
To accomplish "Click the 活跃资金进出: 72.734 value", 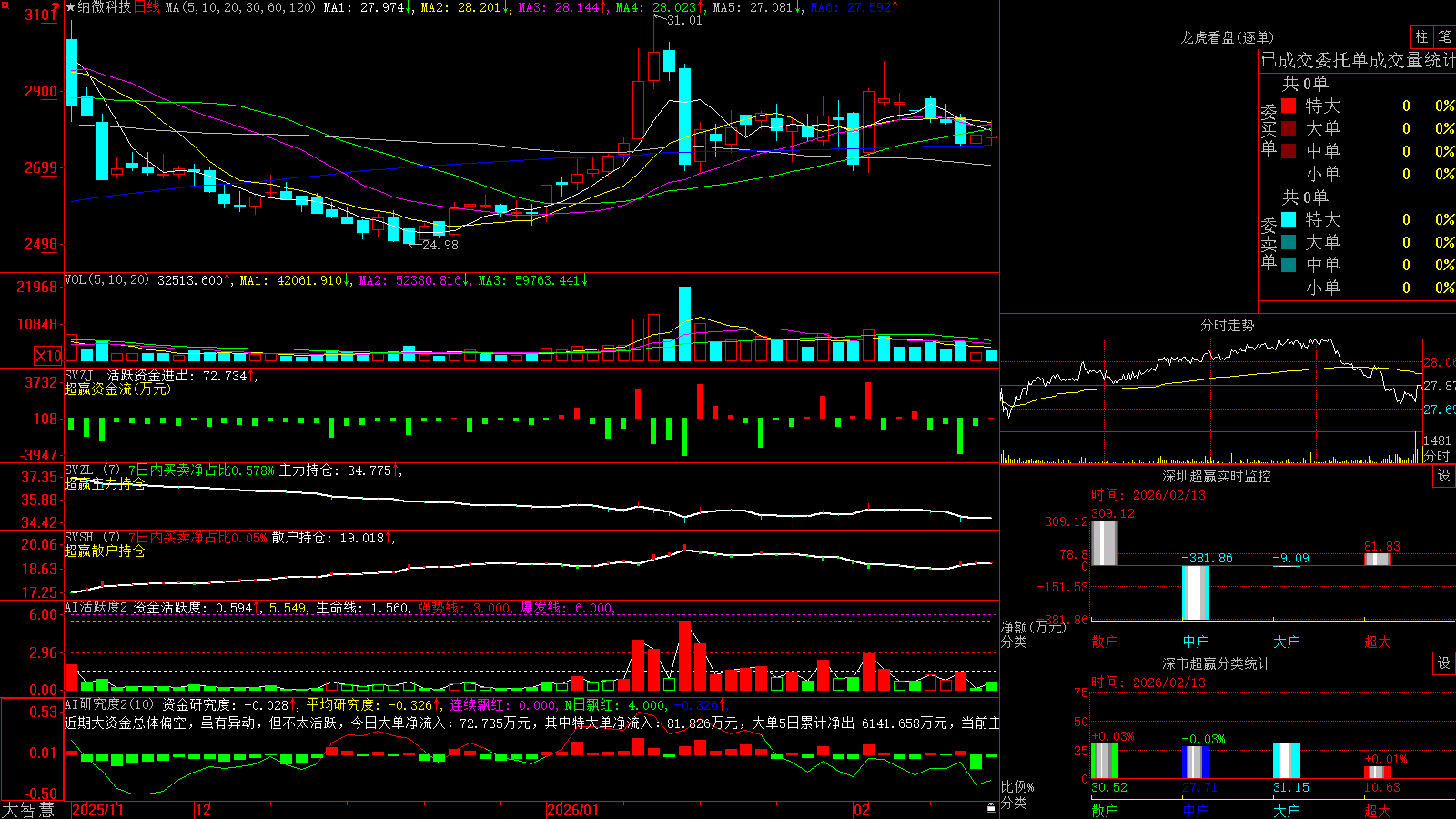I will [177, 375].
